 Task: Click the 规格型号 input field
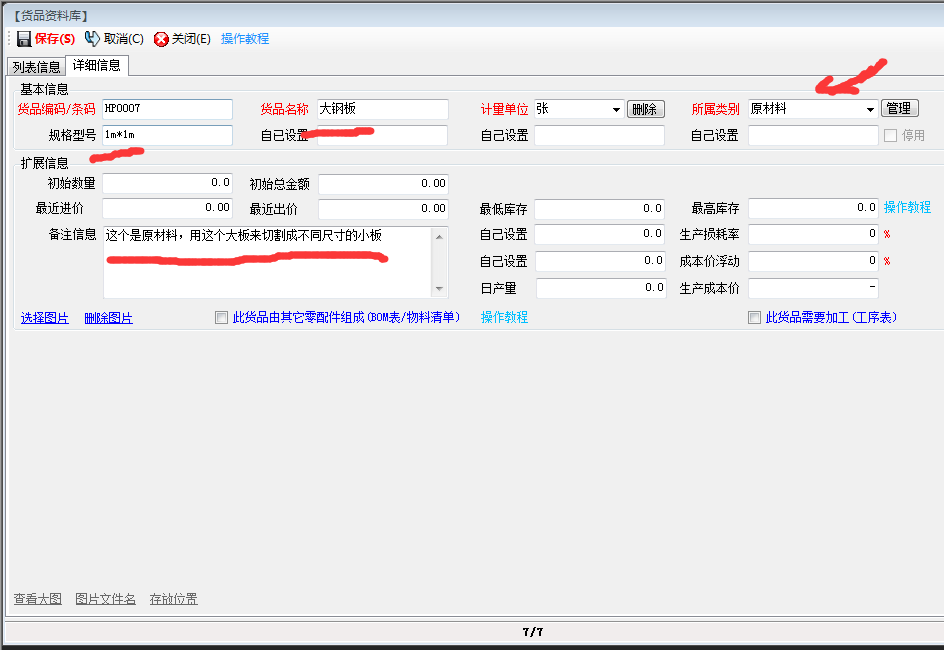tap(167, 135)
